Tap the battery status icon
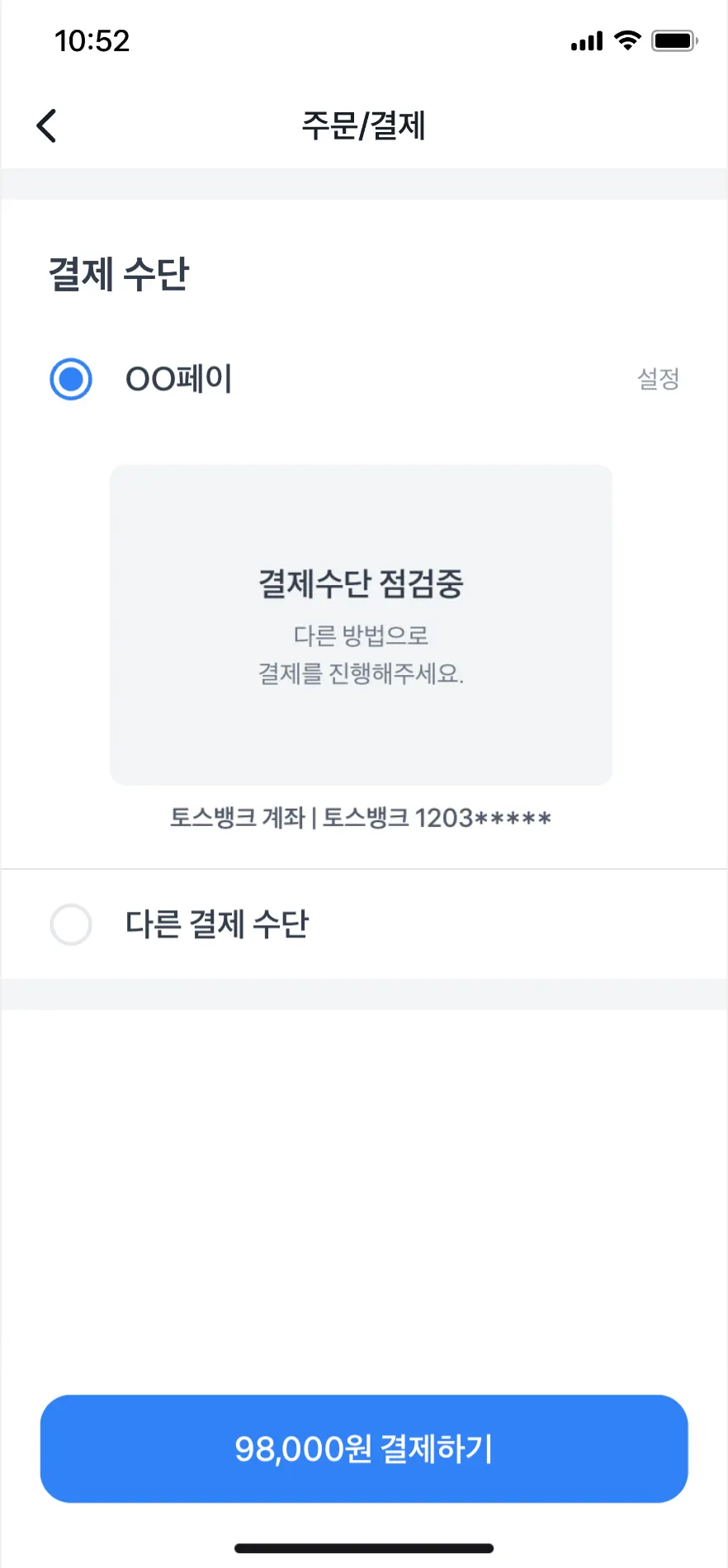Viewport: 728px width, 1568px height. coord(674,40)
